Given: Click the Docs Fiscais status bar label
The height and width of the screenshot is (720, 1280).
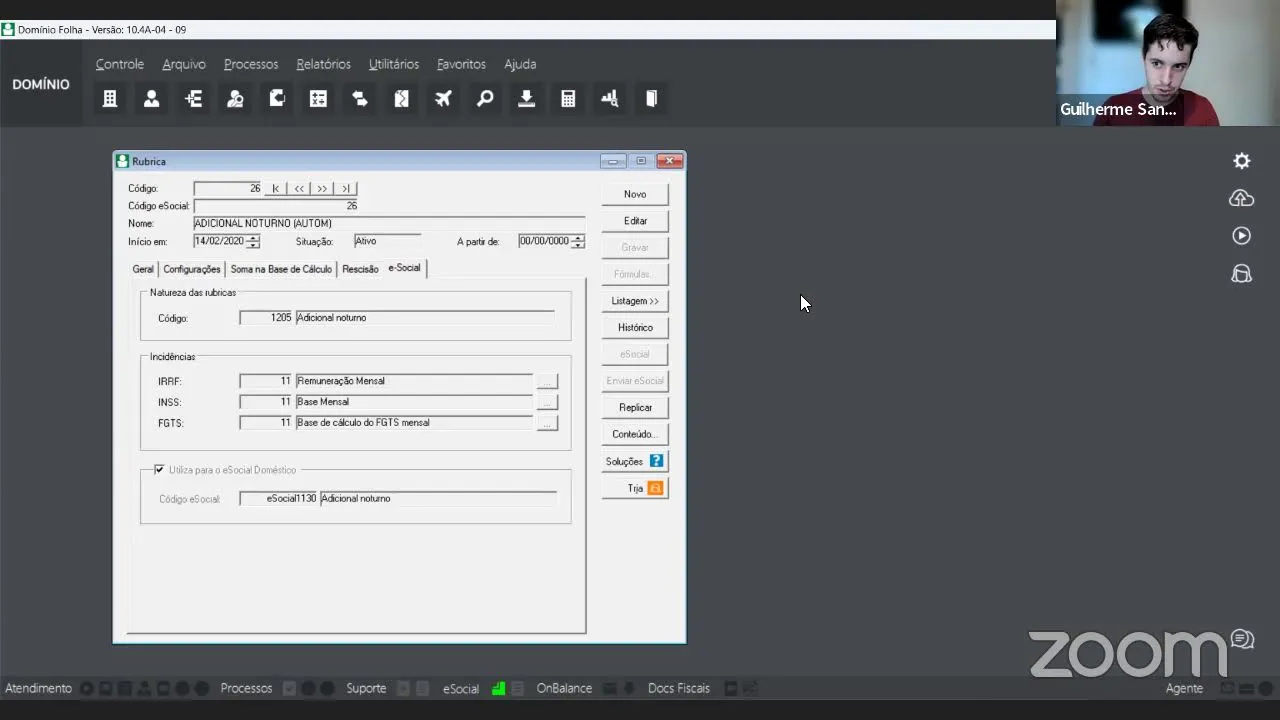Looking at the screenshot, I should 679,688.
